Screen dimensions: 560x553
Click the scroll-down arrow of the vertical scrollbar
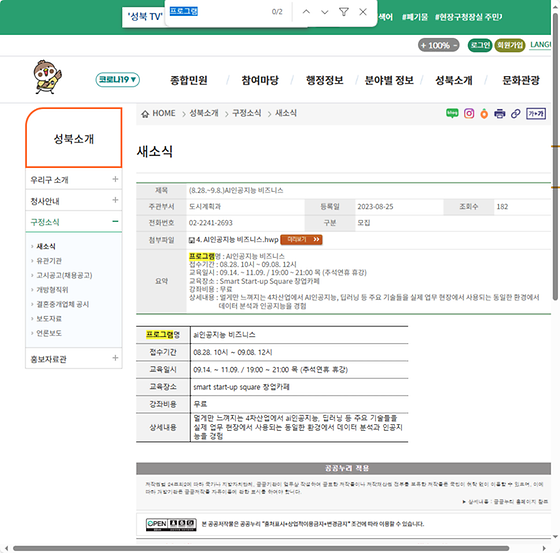coord(555,537)
